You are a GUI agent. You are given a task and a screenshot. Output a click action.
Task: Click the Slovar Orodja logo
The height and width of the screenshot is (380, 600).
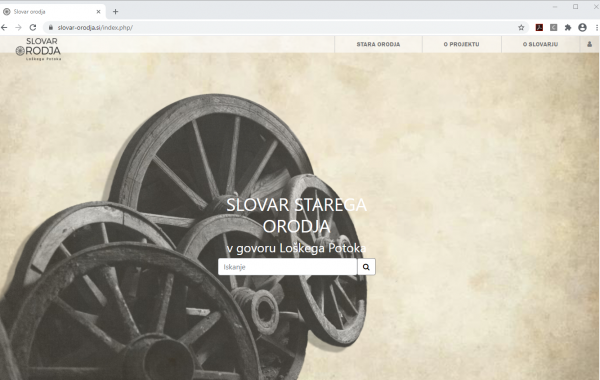pyautogui.click(x=38, y=49)
